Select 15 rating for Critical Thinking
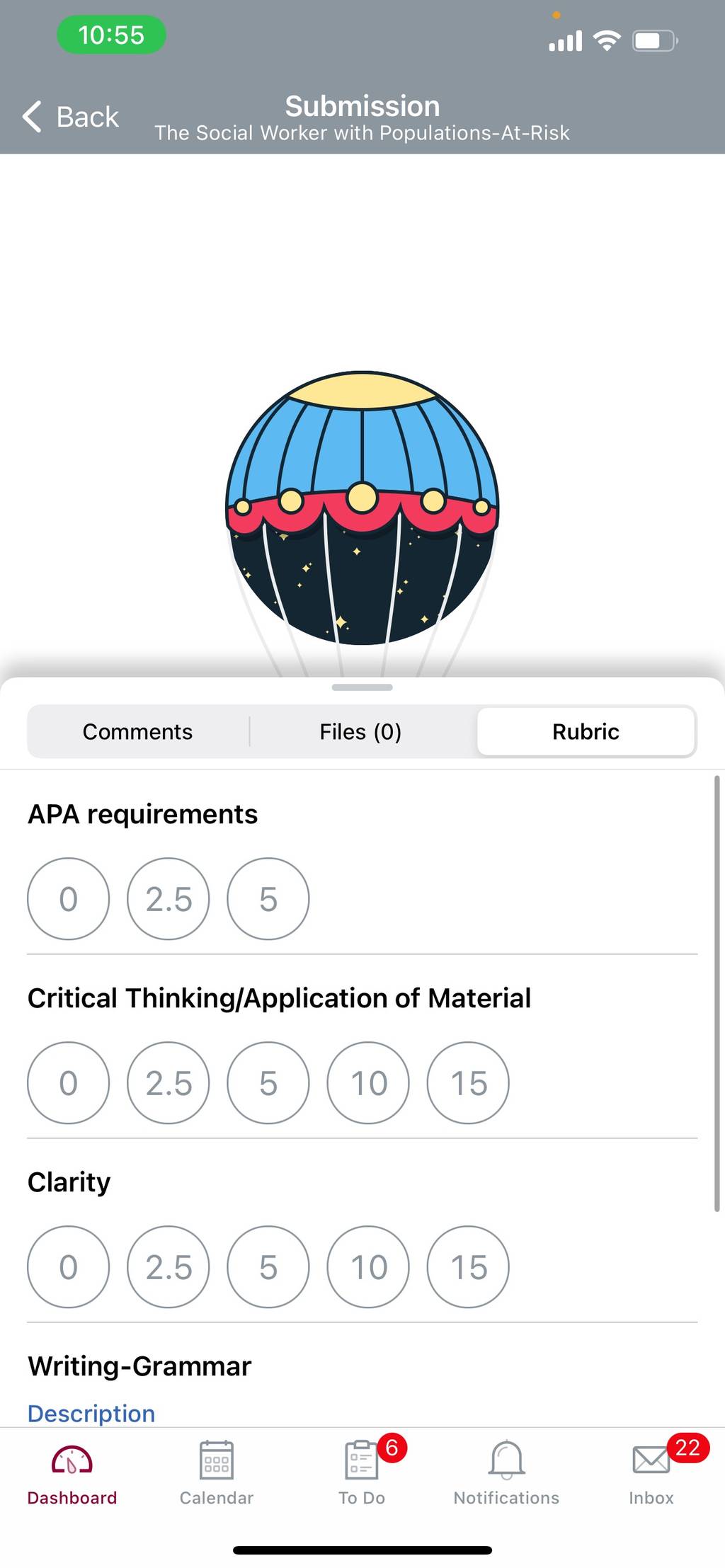Viewport: 725px width, 1568px height. click(x=468, y=1083)
